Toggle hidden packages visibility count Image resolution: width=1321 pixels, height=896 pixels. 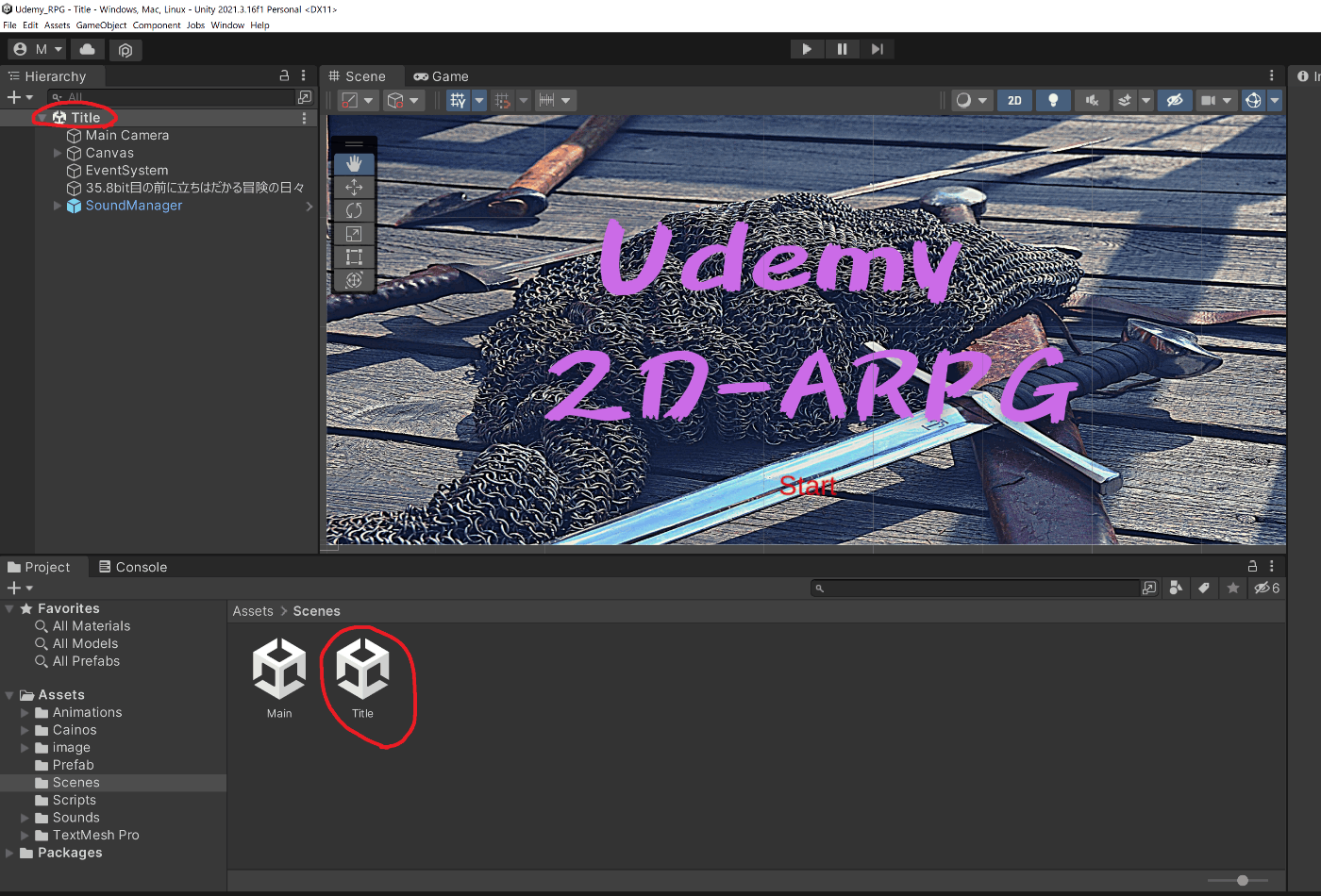(x=1266, y=588)
